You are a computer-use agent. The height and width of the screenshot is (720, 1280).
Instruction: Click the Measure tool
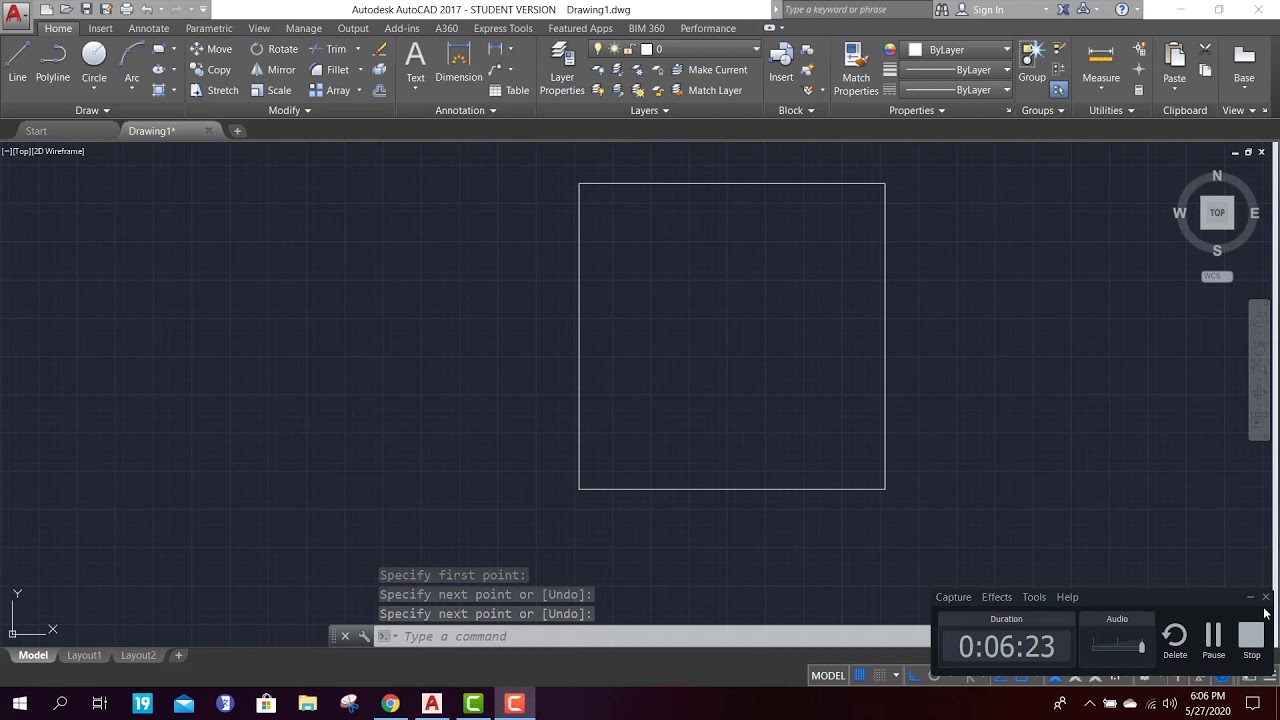1101,62
